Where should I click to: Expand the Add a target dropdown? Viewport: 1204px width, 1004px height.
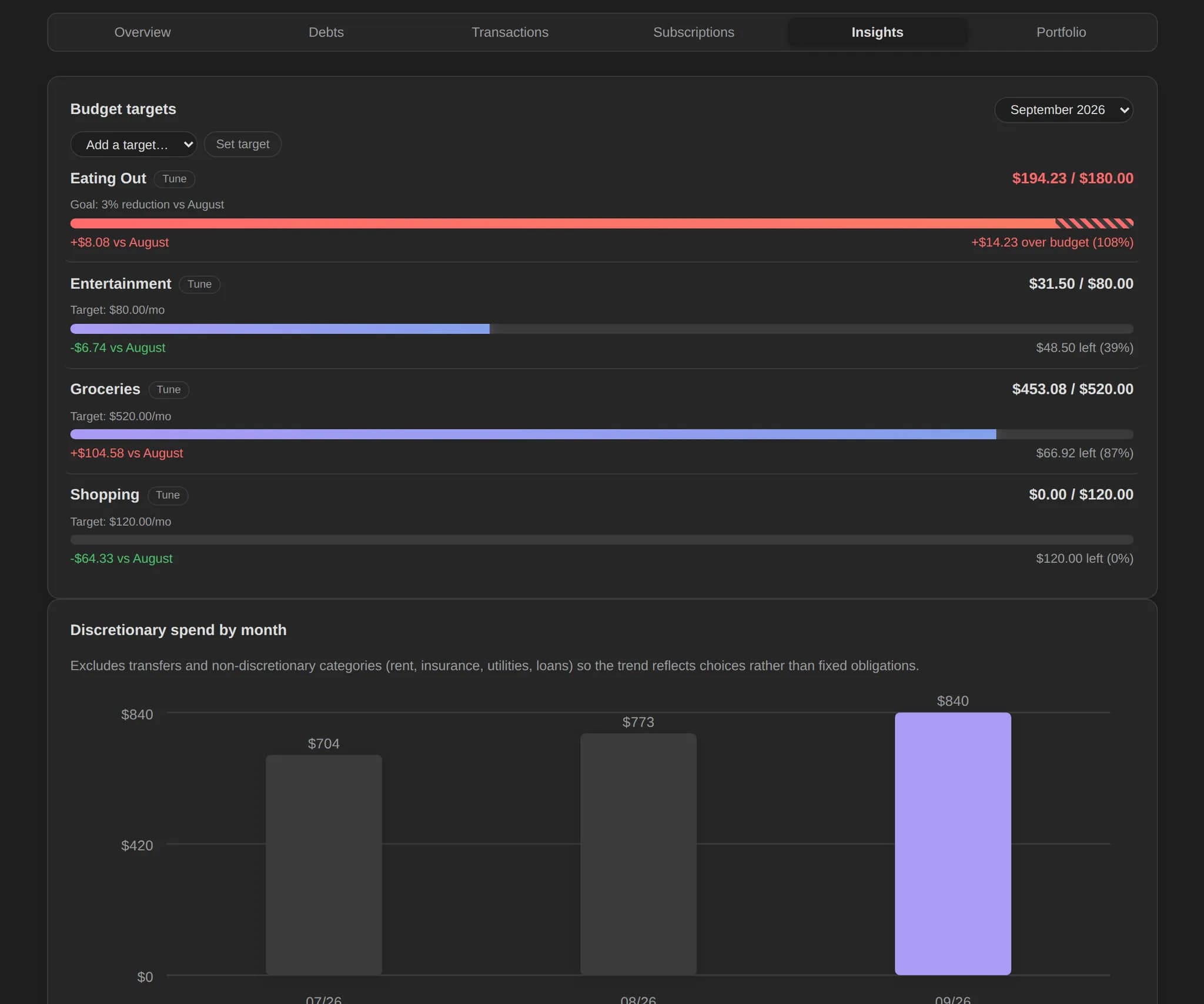133,145
